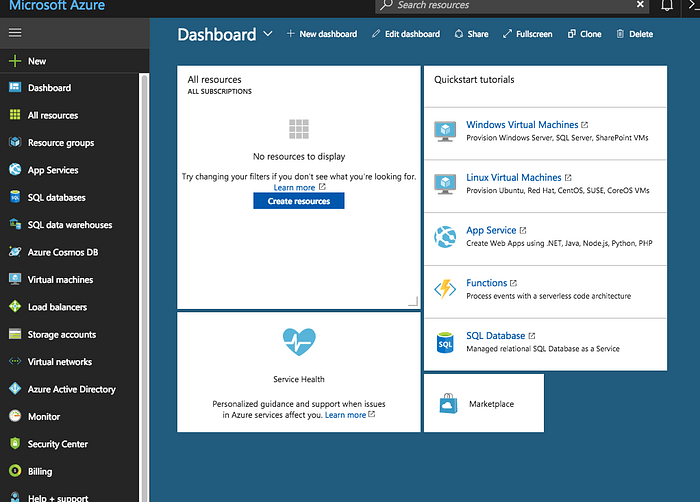The height and width of the screenshot is (502, 700).
Task: Open notifications bell icon in top bar
Action: [x=667, y=5]
